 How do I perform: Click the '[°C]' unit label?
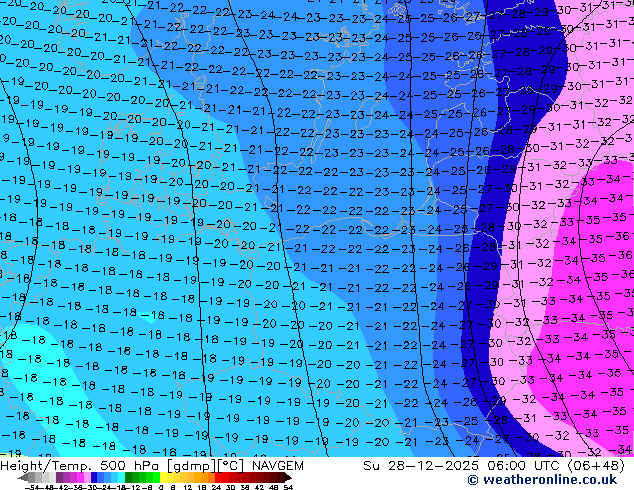[231, 466]
